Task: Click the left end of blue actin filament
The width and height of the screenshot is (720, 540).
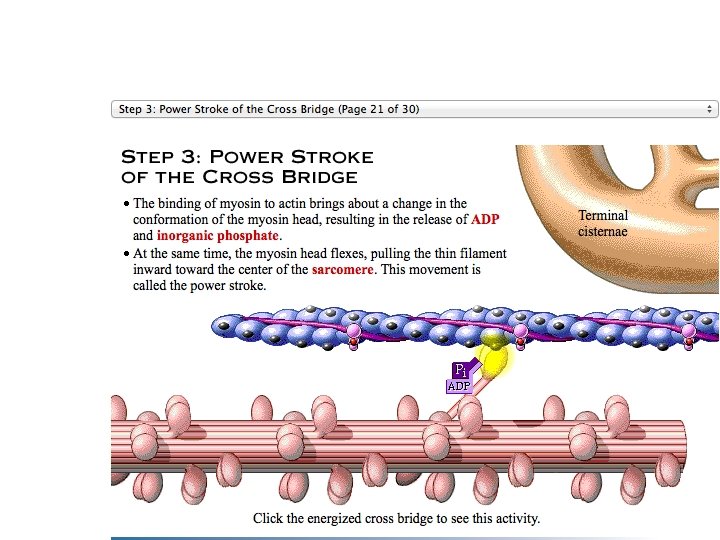Action: tap(223, 326)
